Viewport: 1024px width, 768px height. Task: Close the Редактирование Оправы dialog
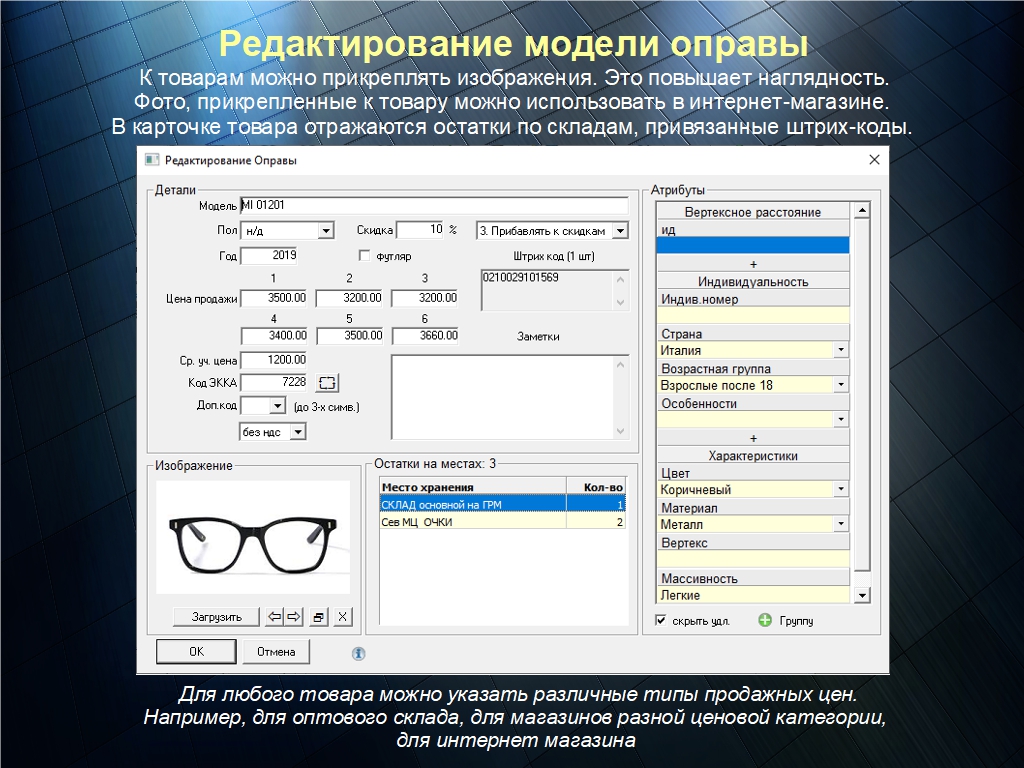(x=874, y=160)
